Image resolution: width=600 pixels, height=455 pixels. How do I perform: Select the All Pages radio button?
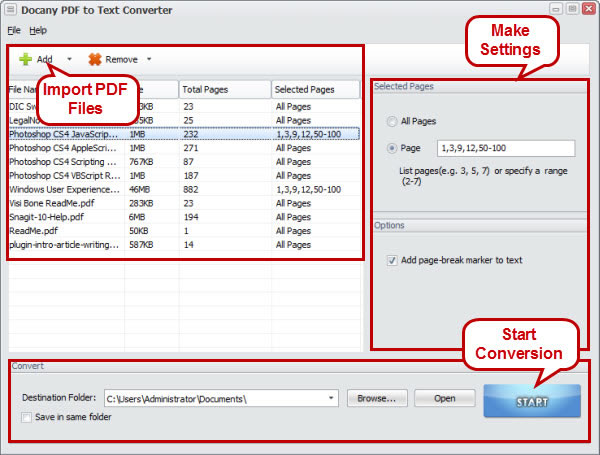coord(391,121)
